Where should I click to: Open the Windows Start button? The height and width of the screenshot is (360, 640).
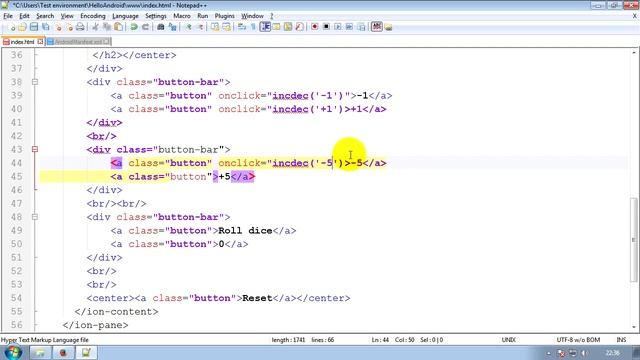click(x=13, y=352)
